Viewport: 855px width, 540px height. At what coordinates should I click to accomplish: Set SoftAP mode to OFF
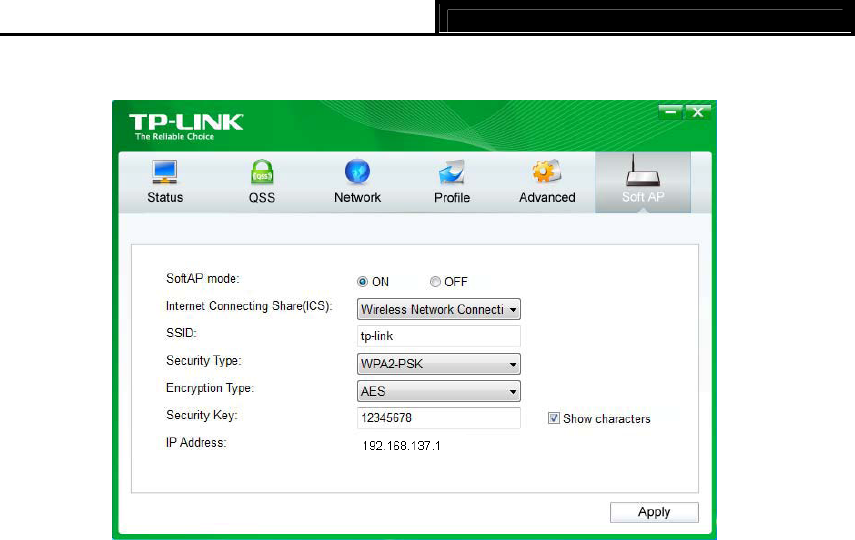click(435, 282)
